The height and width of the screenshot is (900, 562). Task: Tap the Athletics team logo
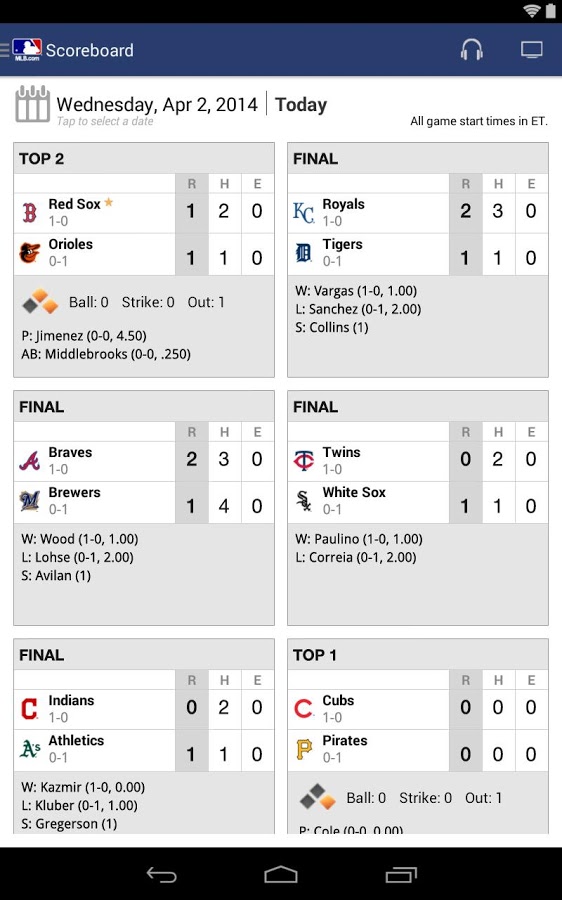pyautogui.click(x=30, y=749)
